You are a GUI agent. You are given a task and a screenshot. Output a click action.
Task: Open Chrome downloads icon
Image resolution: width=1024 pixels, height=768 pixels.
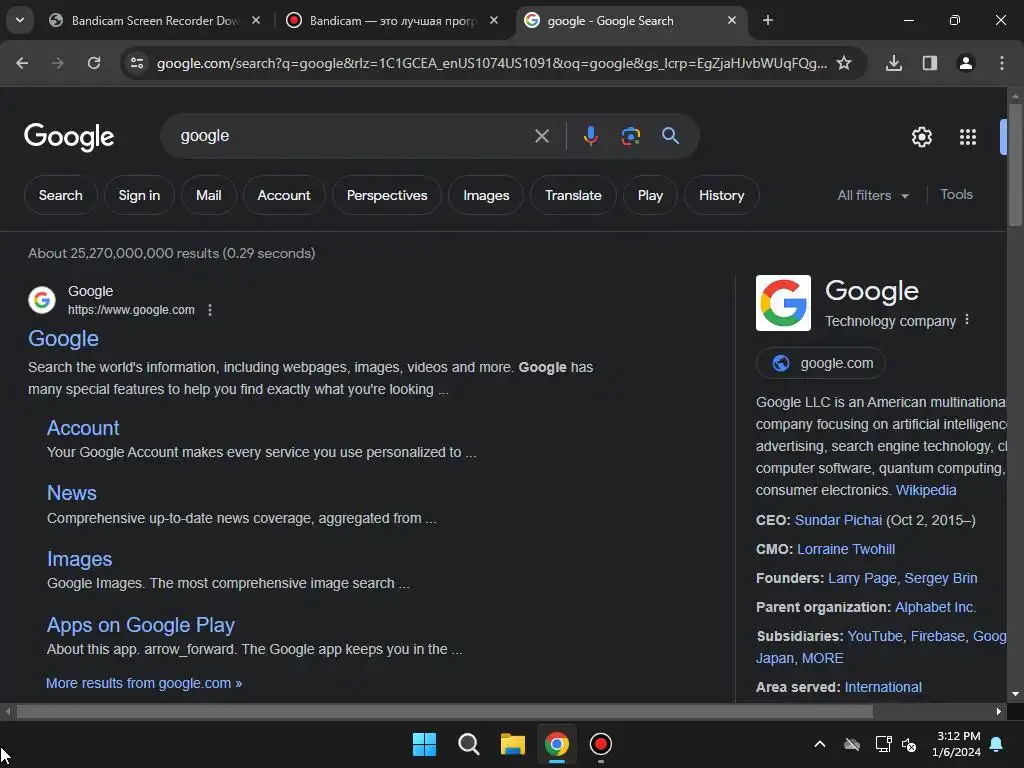tap(894, 63)
